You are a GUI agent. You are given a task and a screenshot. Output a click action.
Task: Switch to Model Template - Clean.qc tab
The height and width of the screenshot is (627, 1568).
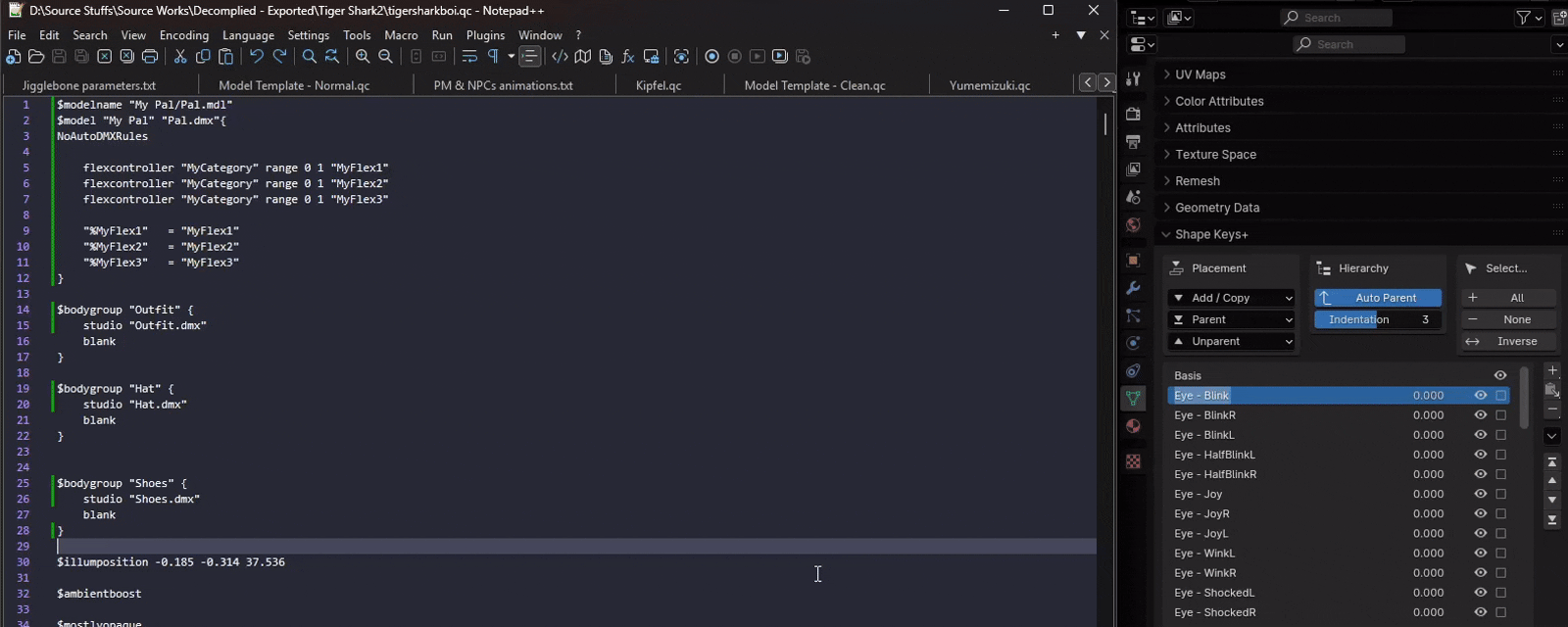[814, 85]
